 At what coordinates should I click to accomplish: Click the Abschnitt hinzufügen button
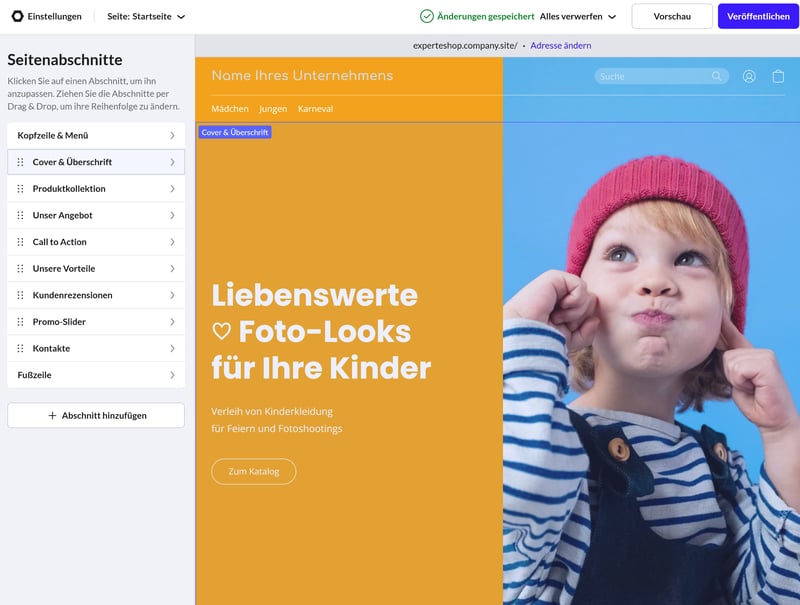pos(96,416)
